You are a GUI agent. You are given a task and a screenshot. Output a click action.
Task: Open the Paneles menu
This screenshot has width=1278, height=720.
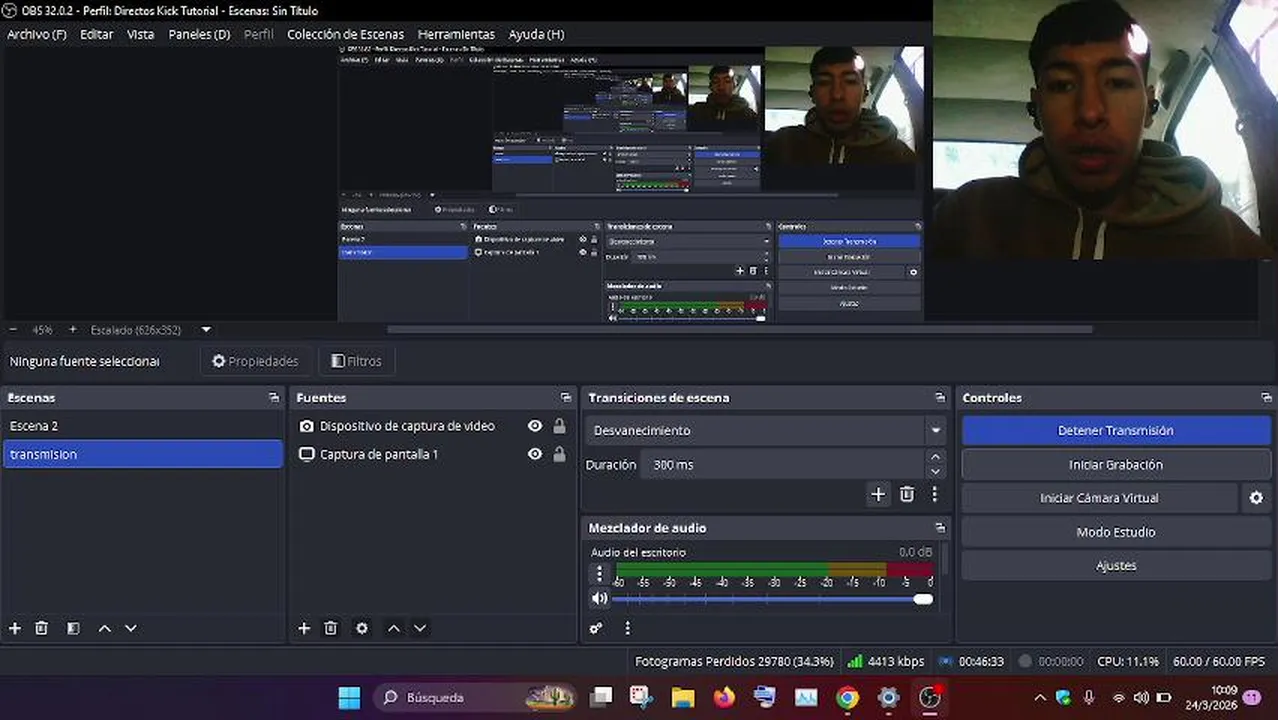pos(199,34)
